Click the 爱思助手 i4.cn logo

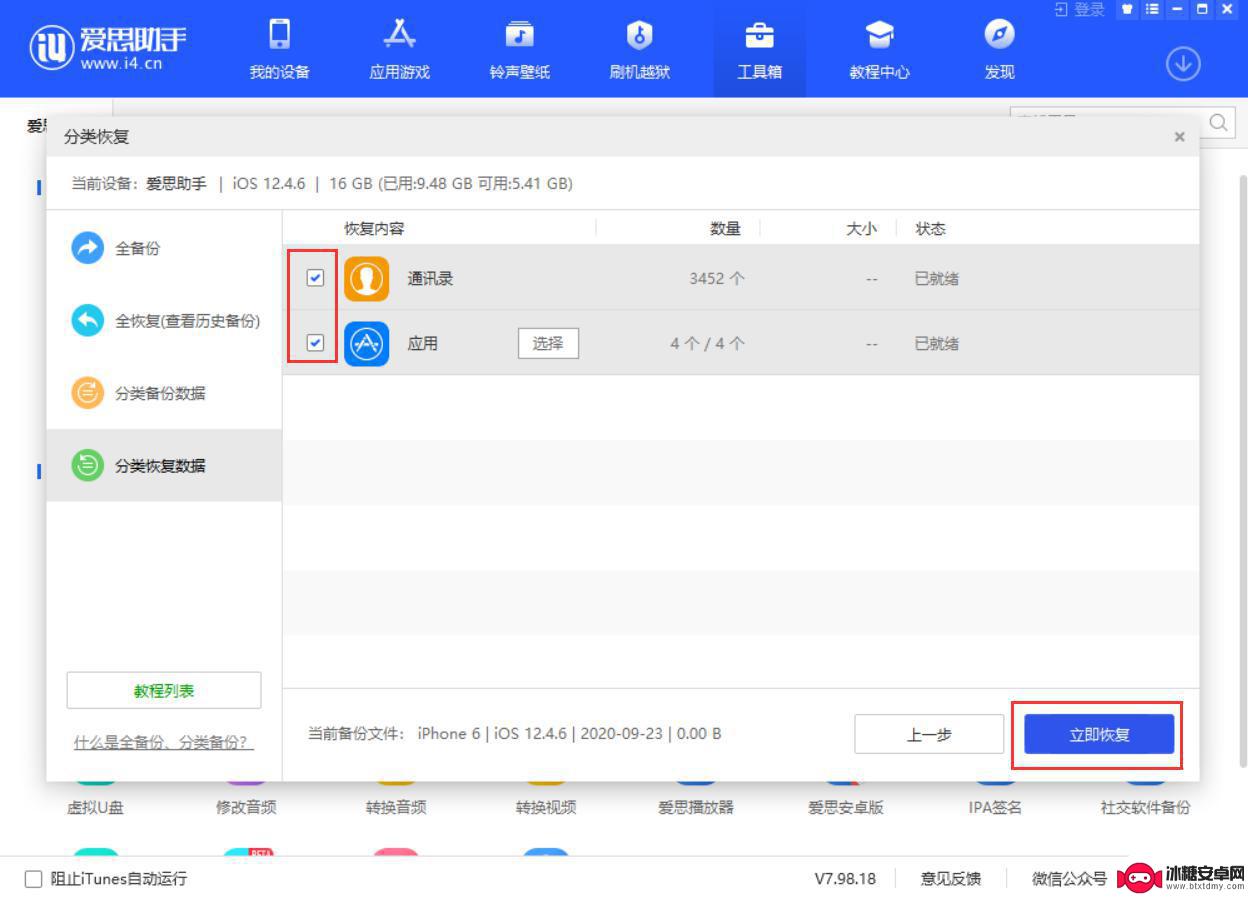click(108, 47)
